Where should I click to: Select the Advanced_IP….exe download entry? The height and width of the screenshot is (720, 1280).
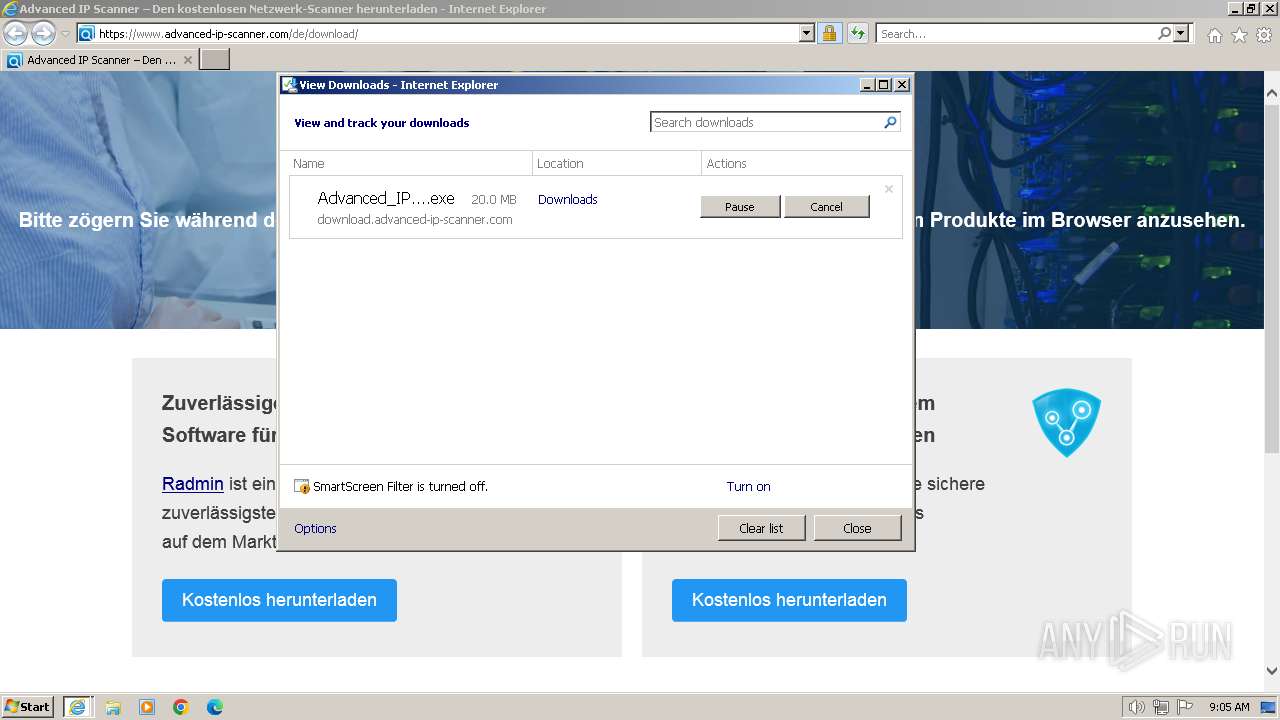pos(595,207)
